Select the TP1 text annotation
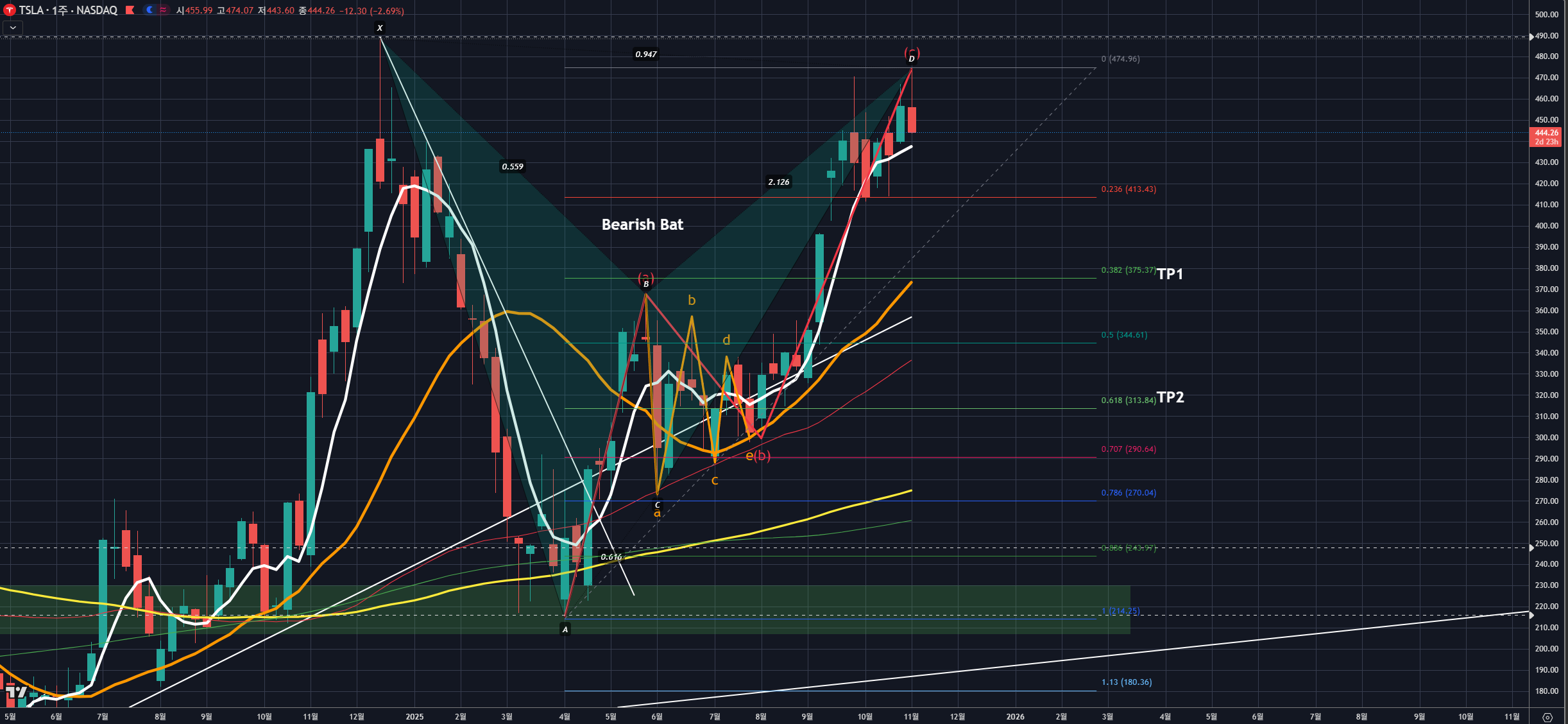 [1170, 274]
